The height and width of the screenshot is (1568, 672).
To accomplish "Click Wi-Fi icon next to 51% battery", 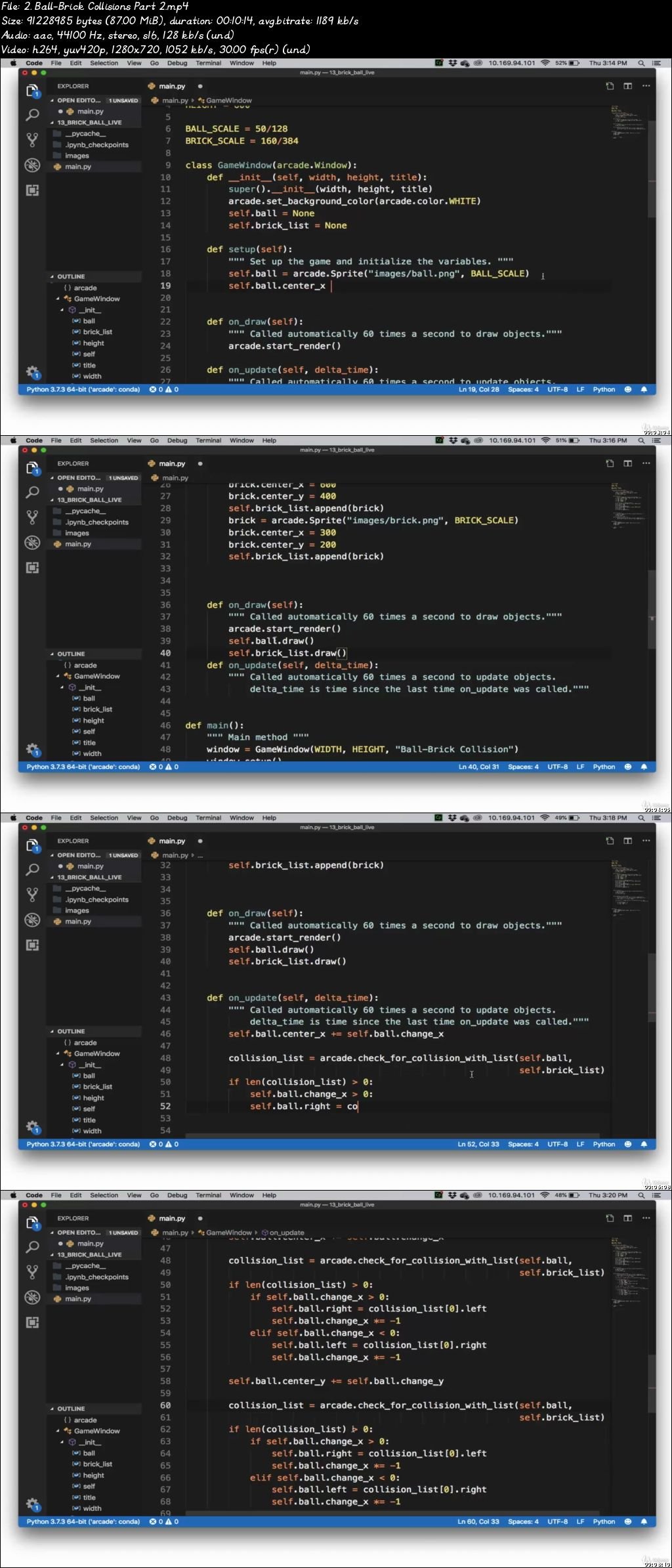I will pos(545,440).
